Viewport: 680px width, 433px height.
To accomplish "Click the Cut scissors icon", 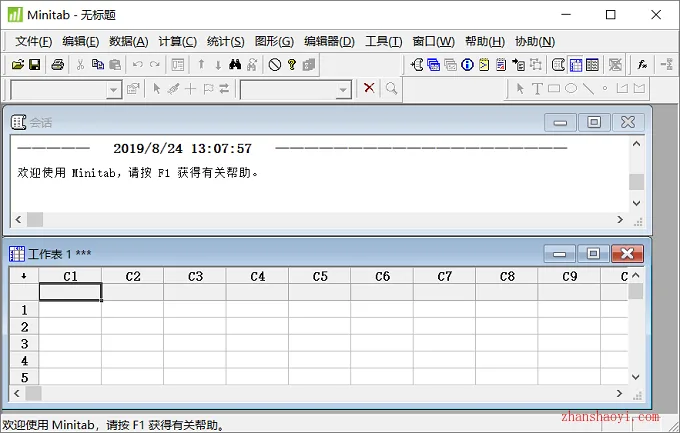I will coord(80,65).
